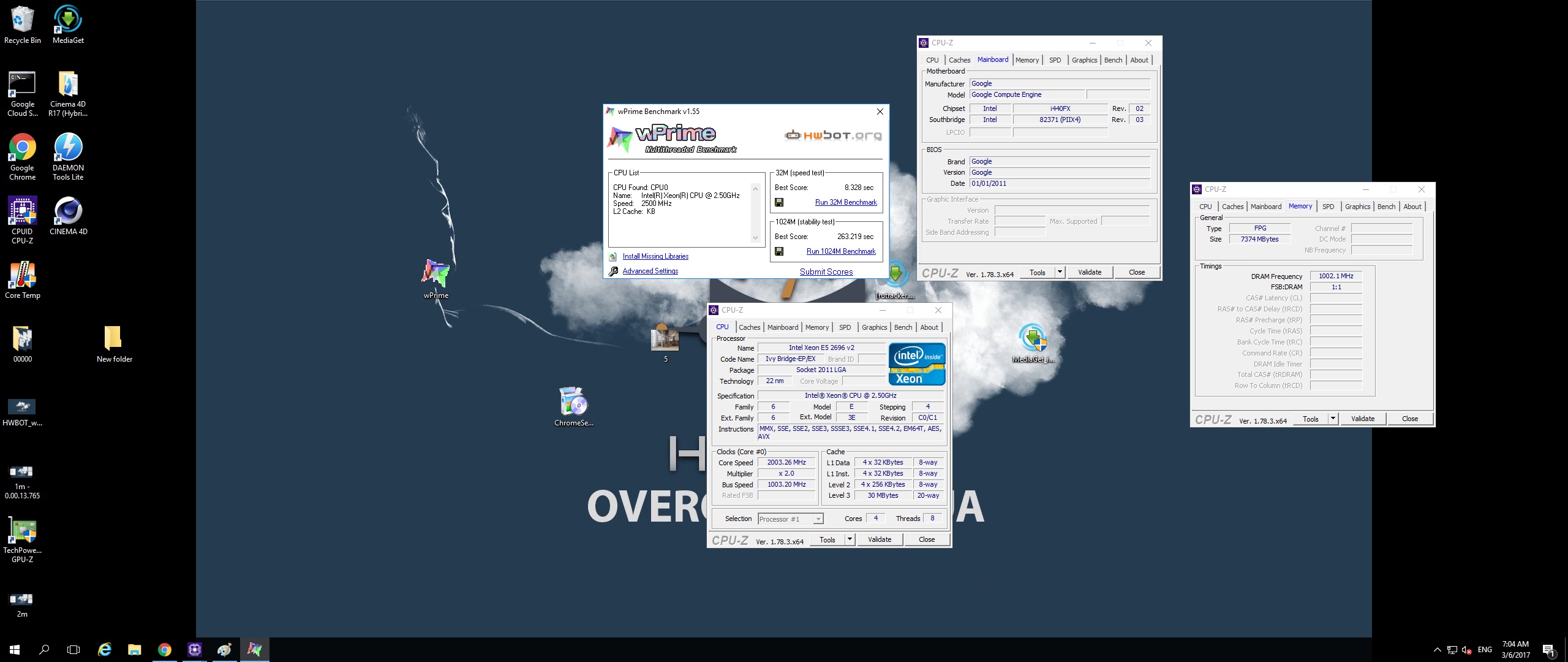Open File Explorer from the taskbar

(135, 650)
